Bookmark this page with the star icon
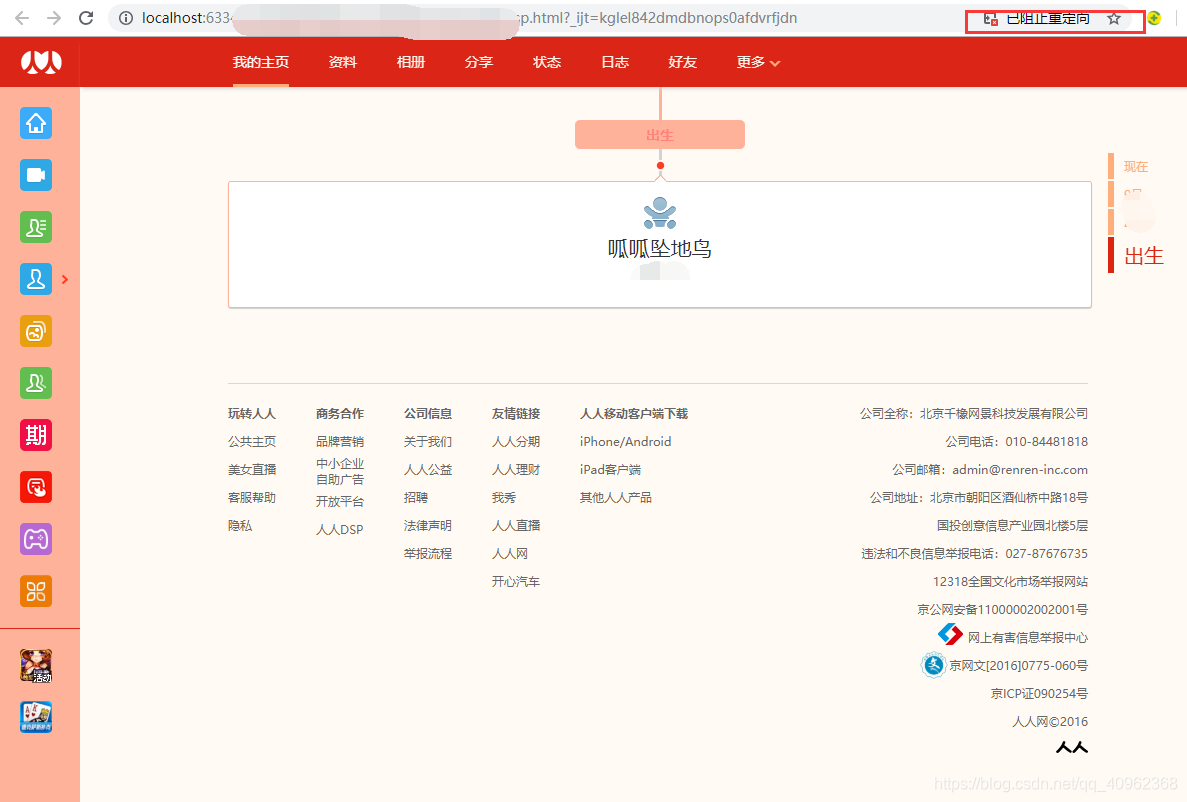The width and height of the screenshot is (1187, 802). point(1114,19)
